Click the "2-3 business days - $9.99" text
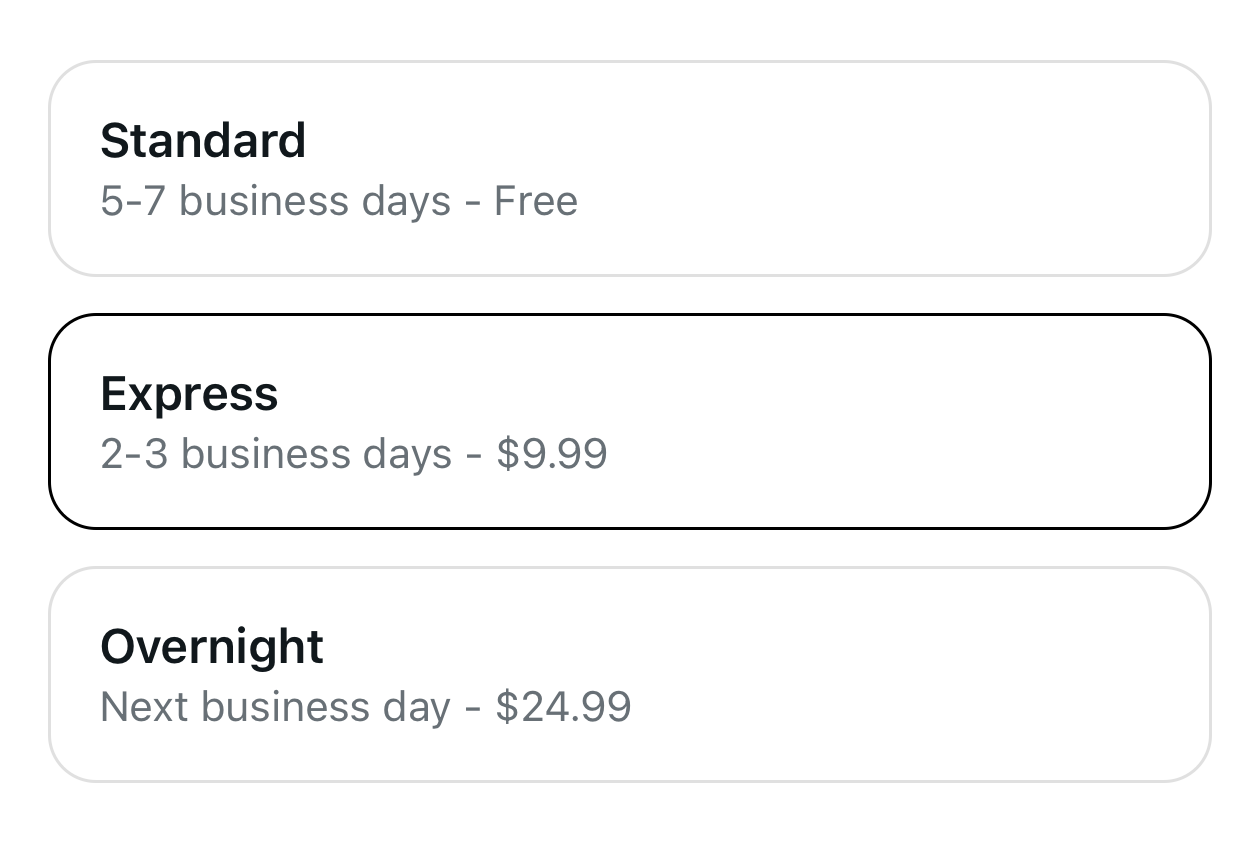Viewport: 1260px width, 842px height. pos(354,454)
